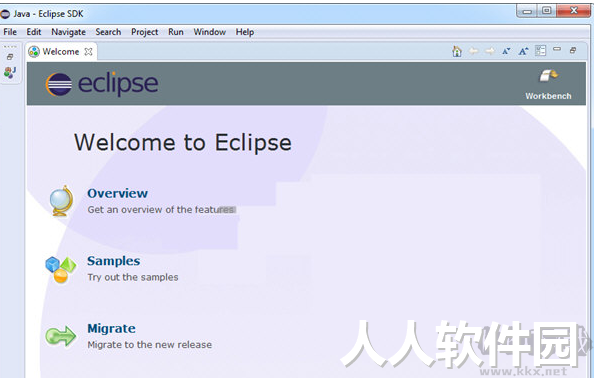The image size is (594, 378).
Task: Open the Help menu
Action: point(245,32)
